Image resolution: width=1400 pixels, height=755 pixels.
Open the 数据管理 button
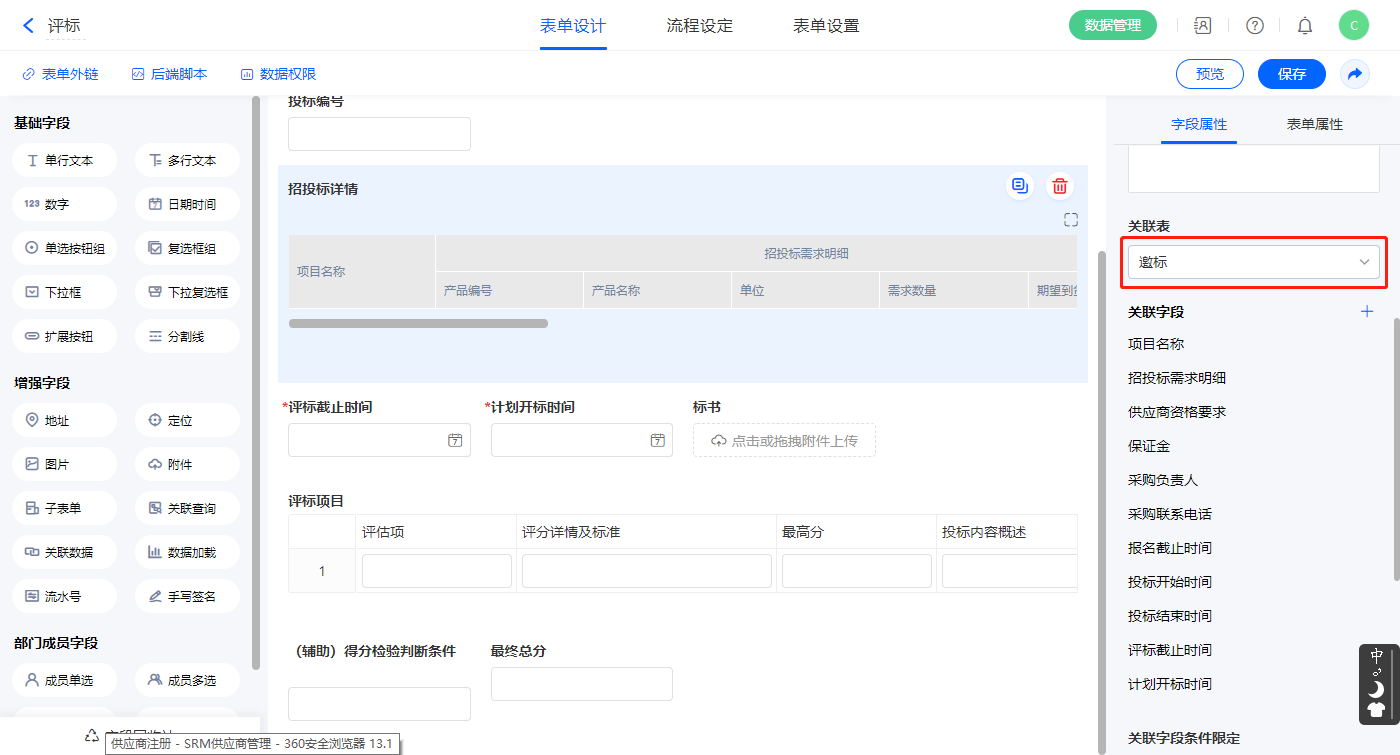coord(1112,26)
